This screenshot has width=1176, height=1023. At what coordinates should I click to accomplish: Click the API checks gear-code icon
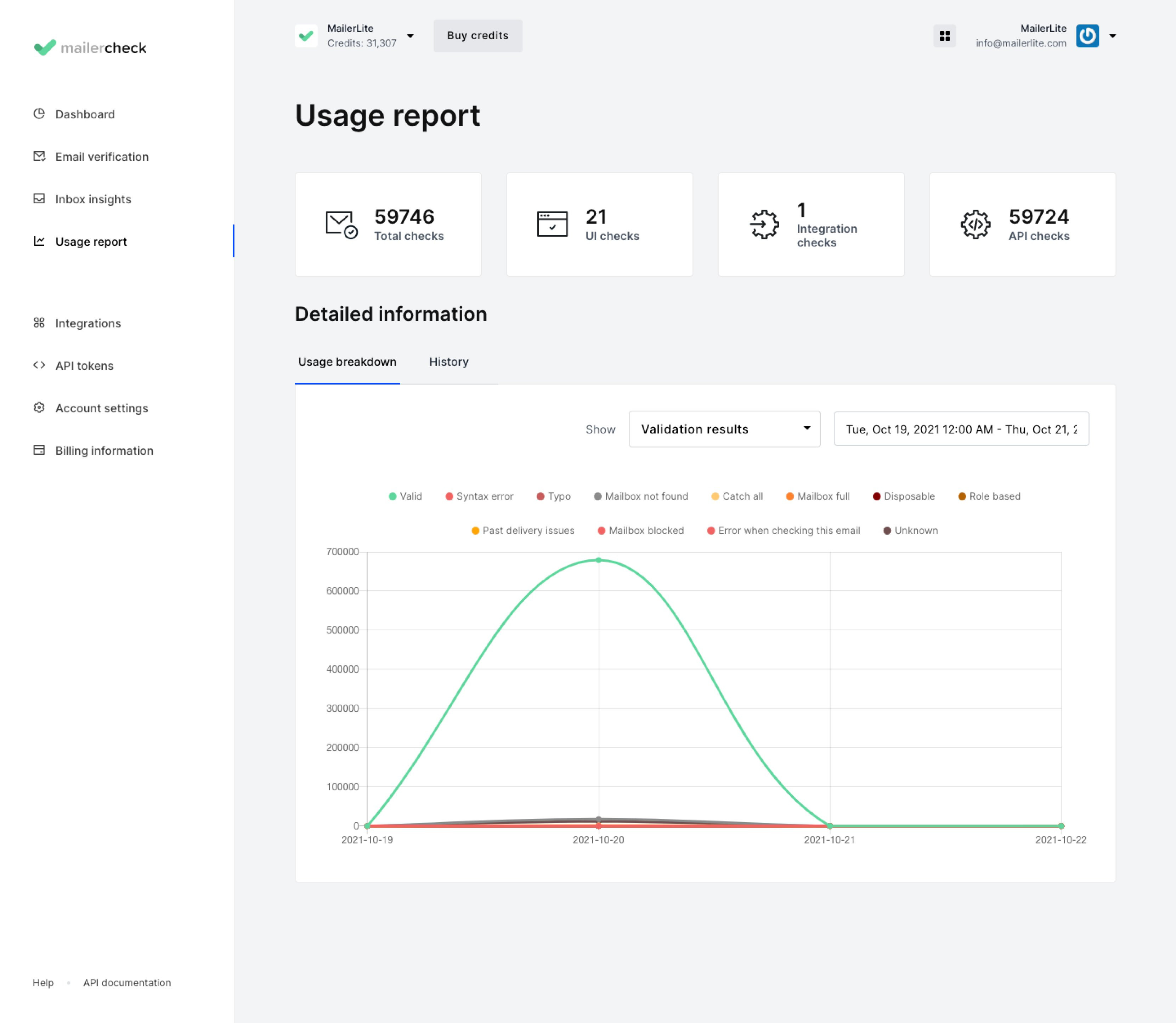(975, 225)
